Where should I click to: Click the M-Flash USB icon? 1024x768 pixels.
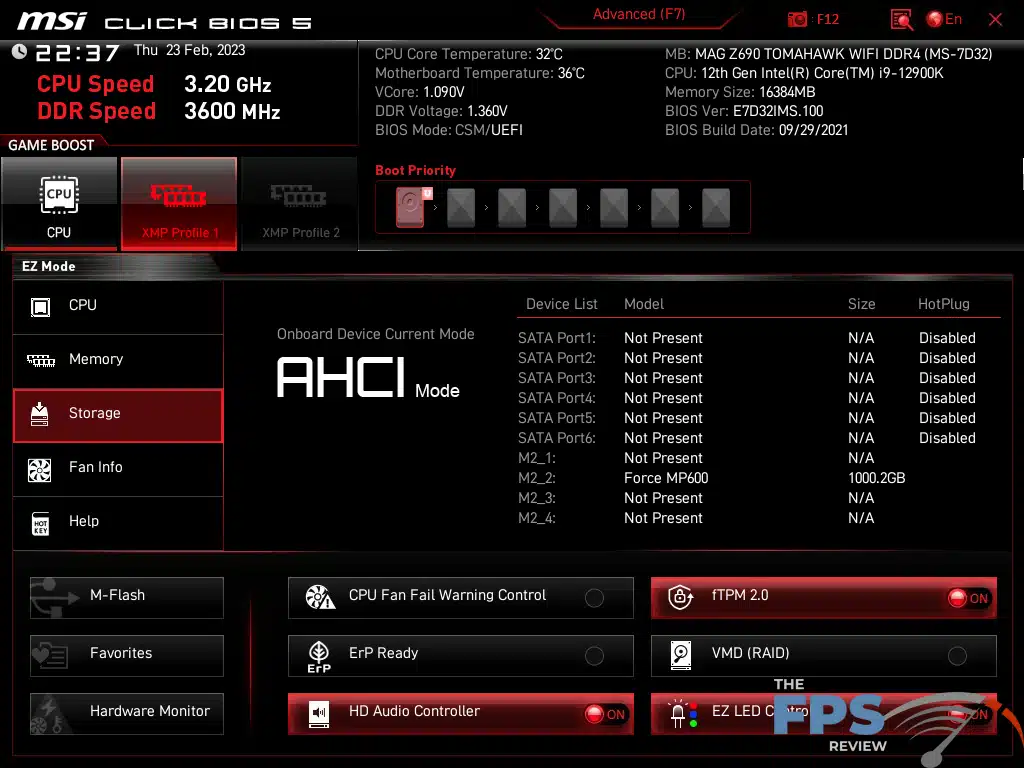point(55,597)
